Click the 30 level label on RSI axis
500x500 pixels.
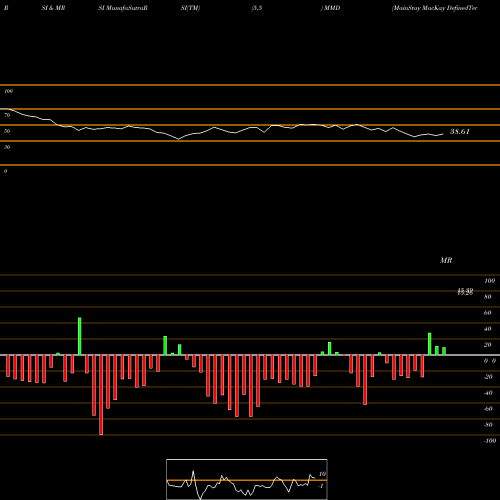pyautogui.click(x=7, y=147)
